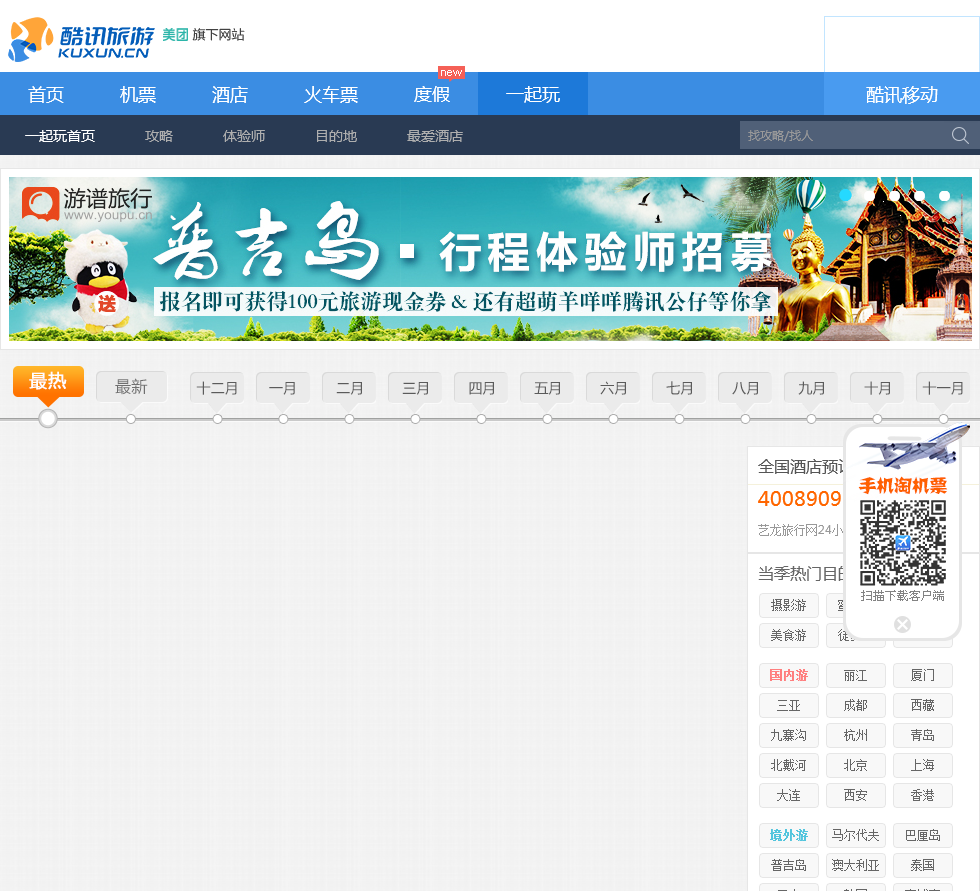Click the 厦门 destination tag

point(922,675)
